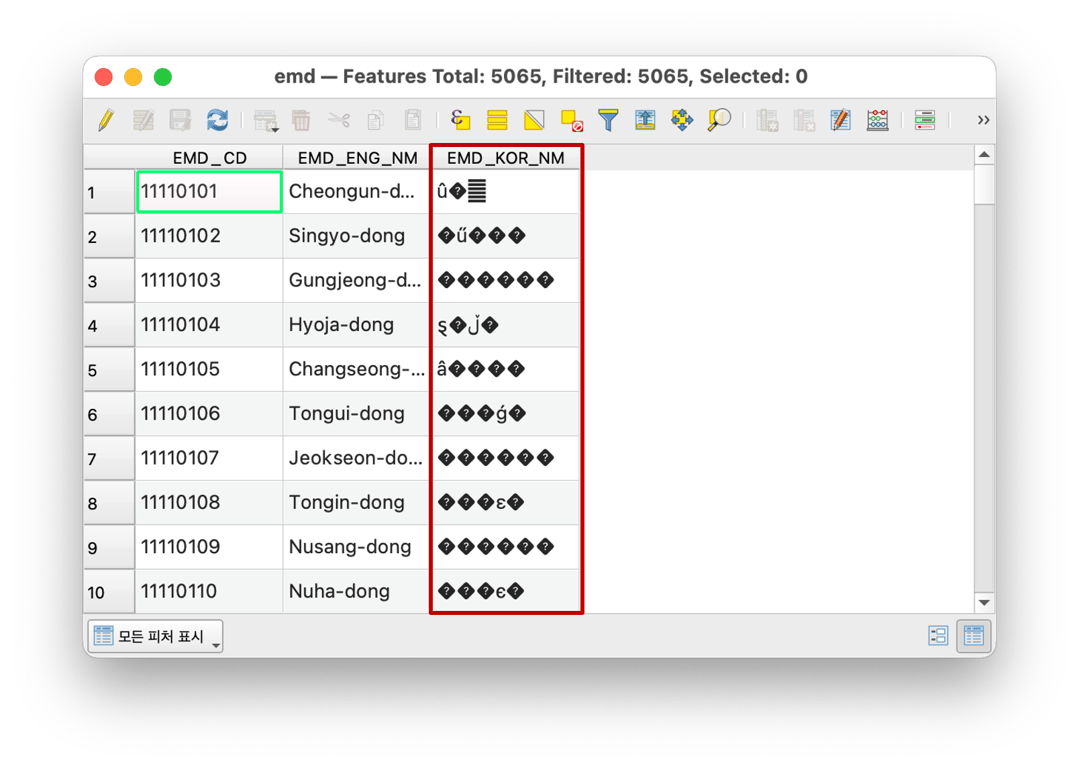Click cell 11110104

209,325
